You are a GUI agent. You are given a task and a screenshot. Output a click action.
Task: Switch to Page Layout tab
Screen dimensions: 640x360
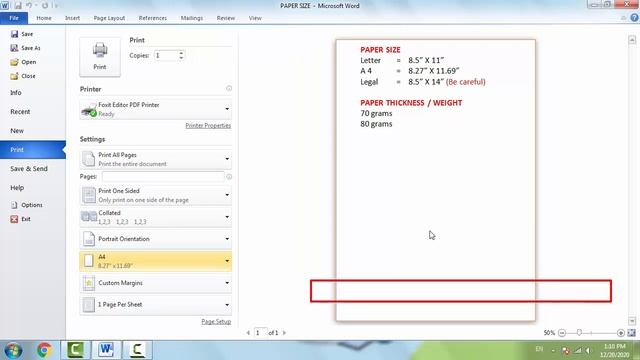109,18
